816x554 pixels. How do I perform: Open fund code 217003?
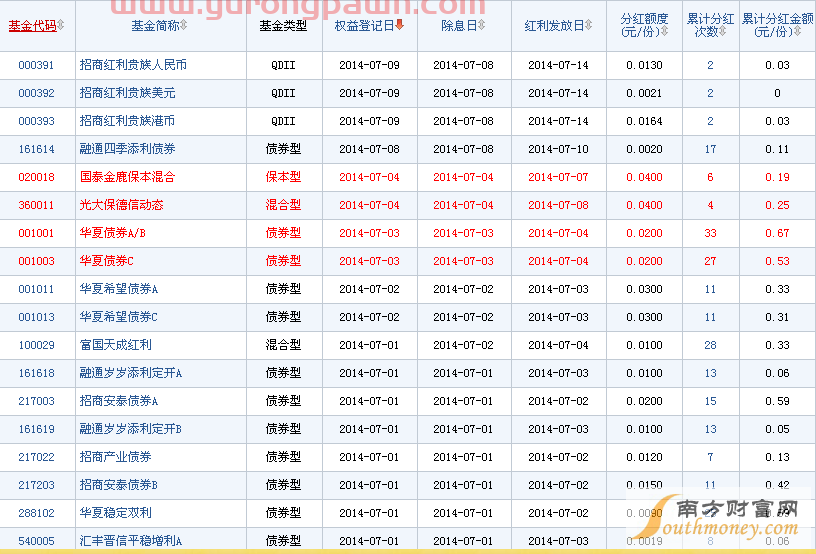pos(36,402)
